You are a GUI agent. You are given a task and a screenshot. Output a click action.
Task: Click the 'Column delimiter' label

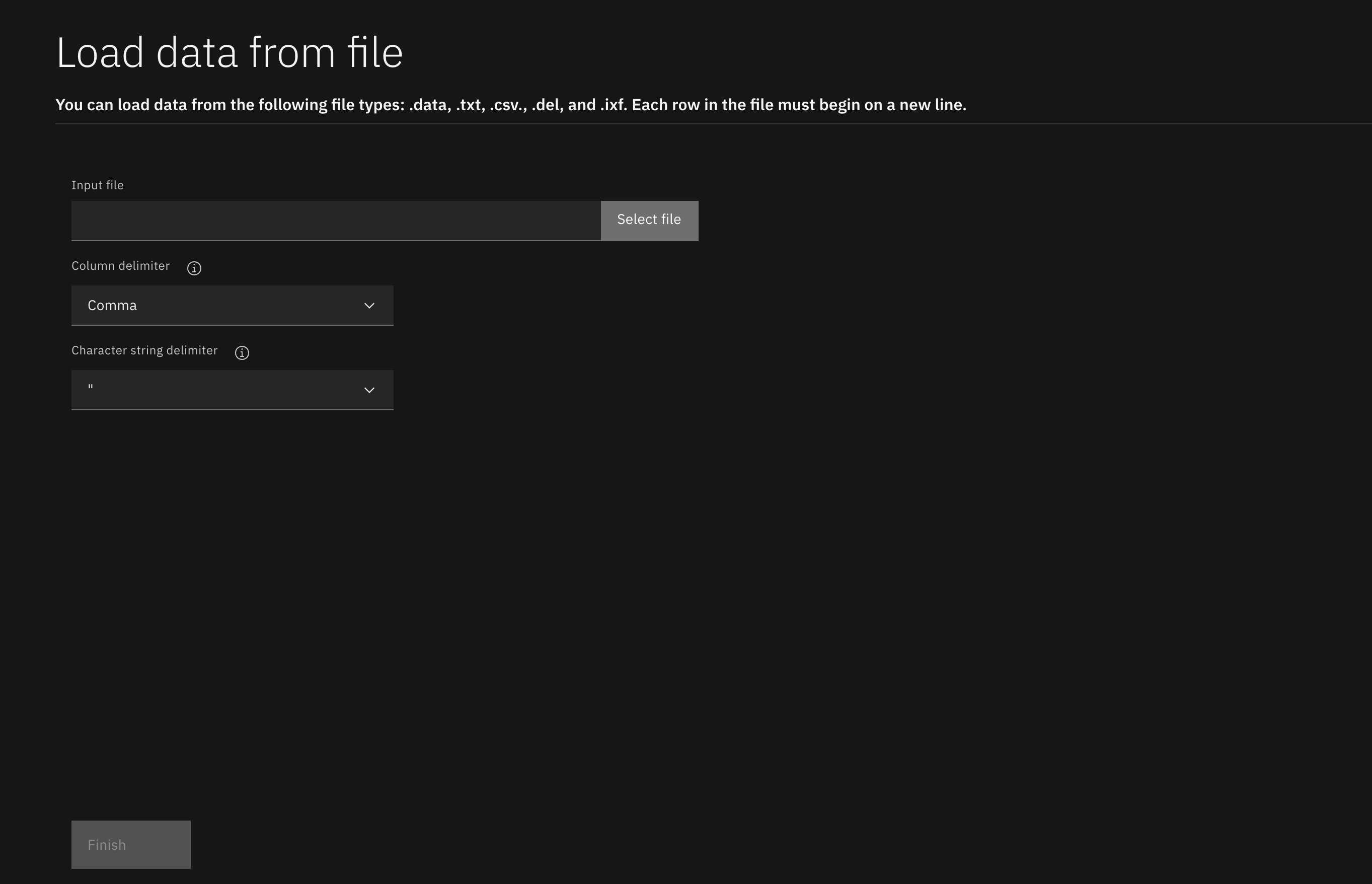click(x=120, y=266)
